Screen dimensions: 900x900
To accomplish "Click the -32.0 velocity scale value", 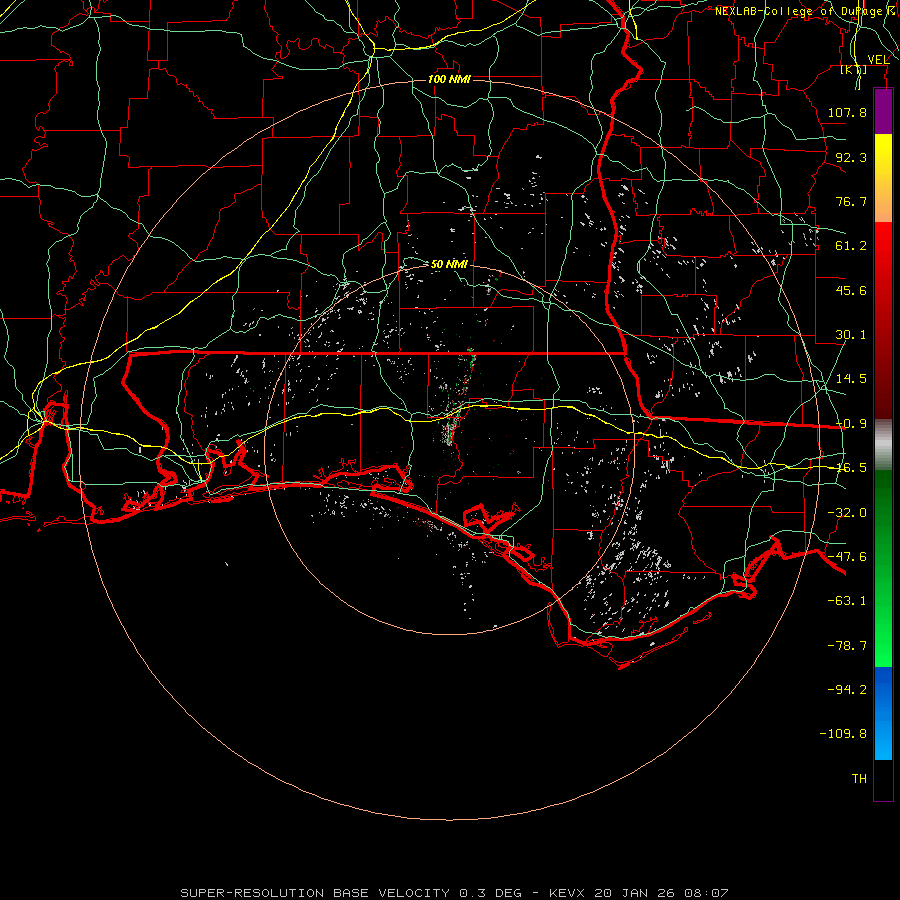I will click(x=847, y=513).
